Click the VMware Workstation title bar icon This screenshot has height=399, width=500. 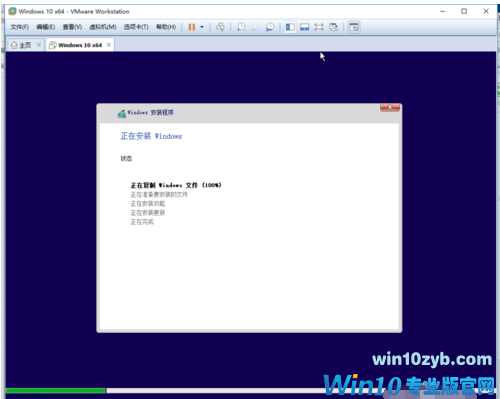pos(12,11)
